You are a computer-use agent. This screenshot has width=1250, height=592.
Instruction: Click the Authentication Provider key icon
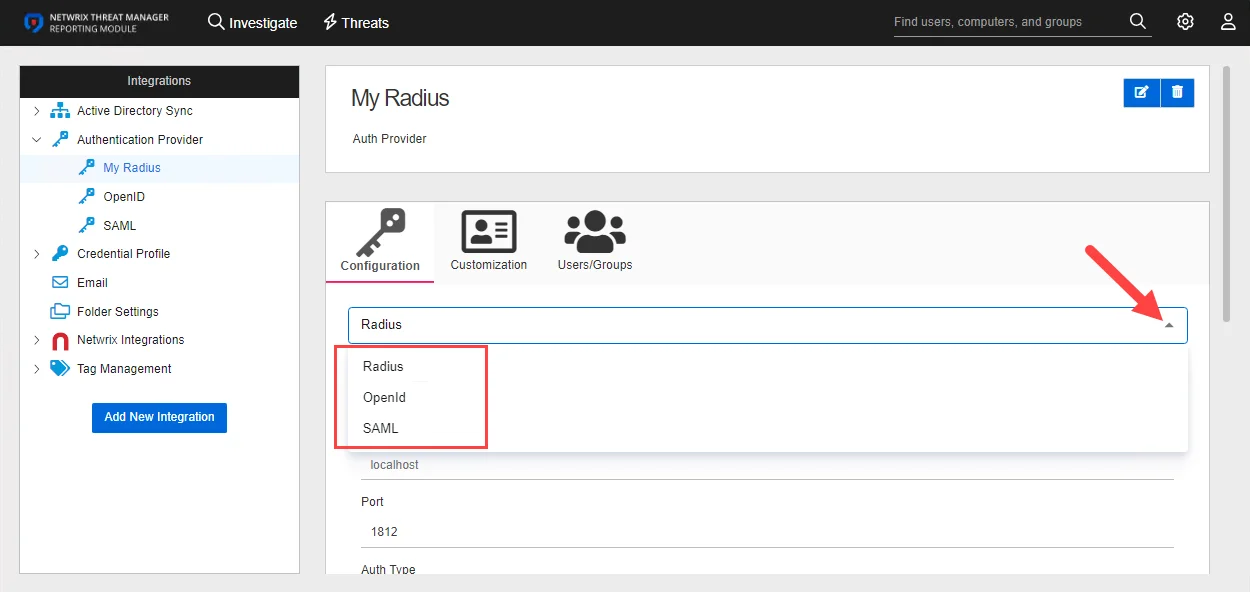point(60,140)
